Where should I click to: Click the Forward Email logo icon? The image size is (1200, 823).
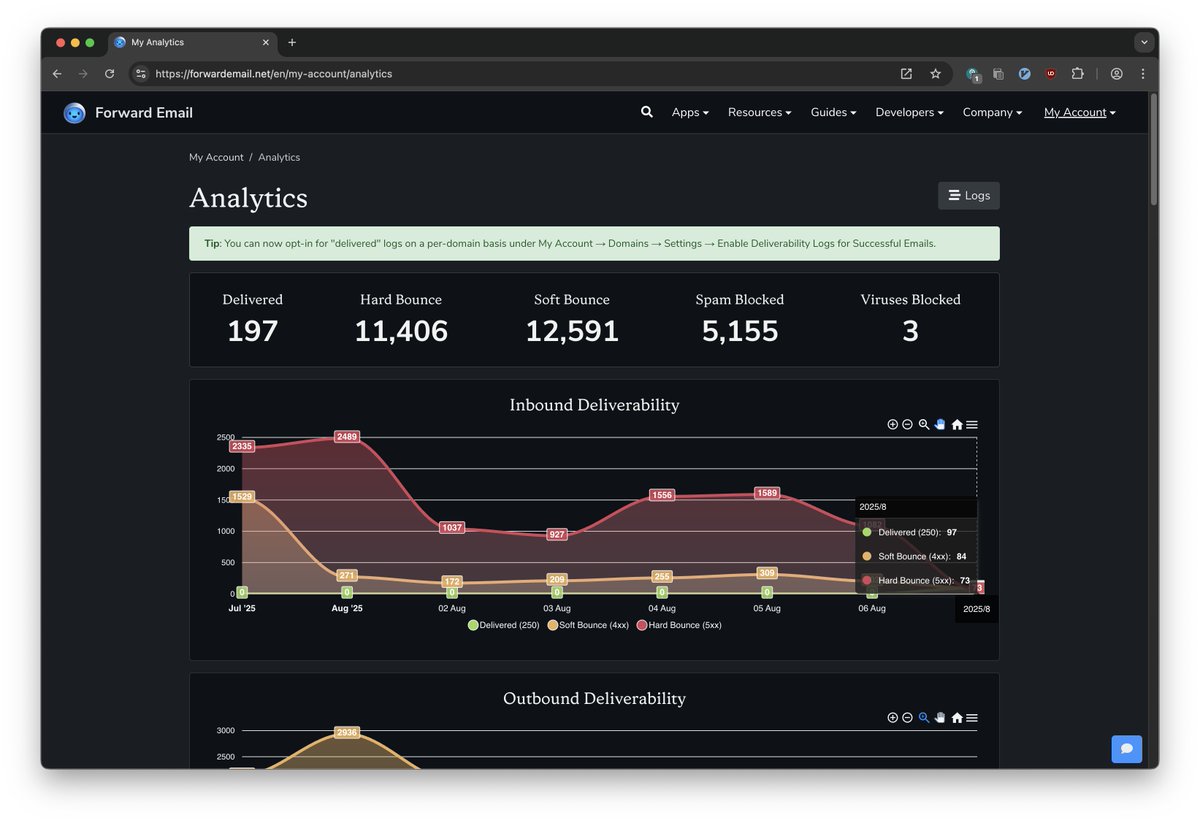[x=74, y=113]
